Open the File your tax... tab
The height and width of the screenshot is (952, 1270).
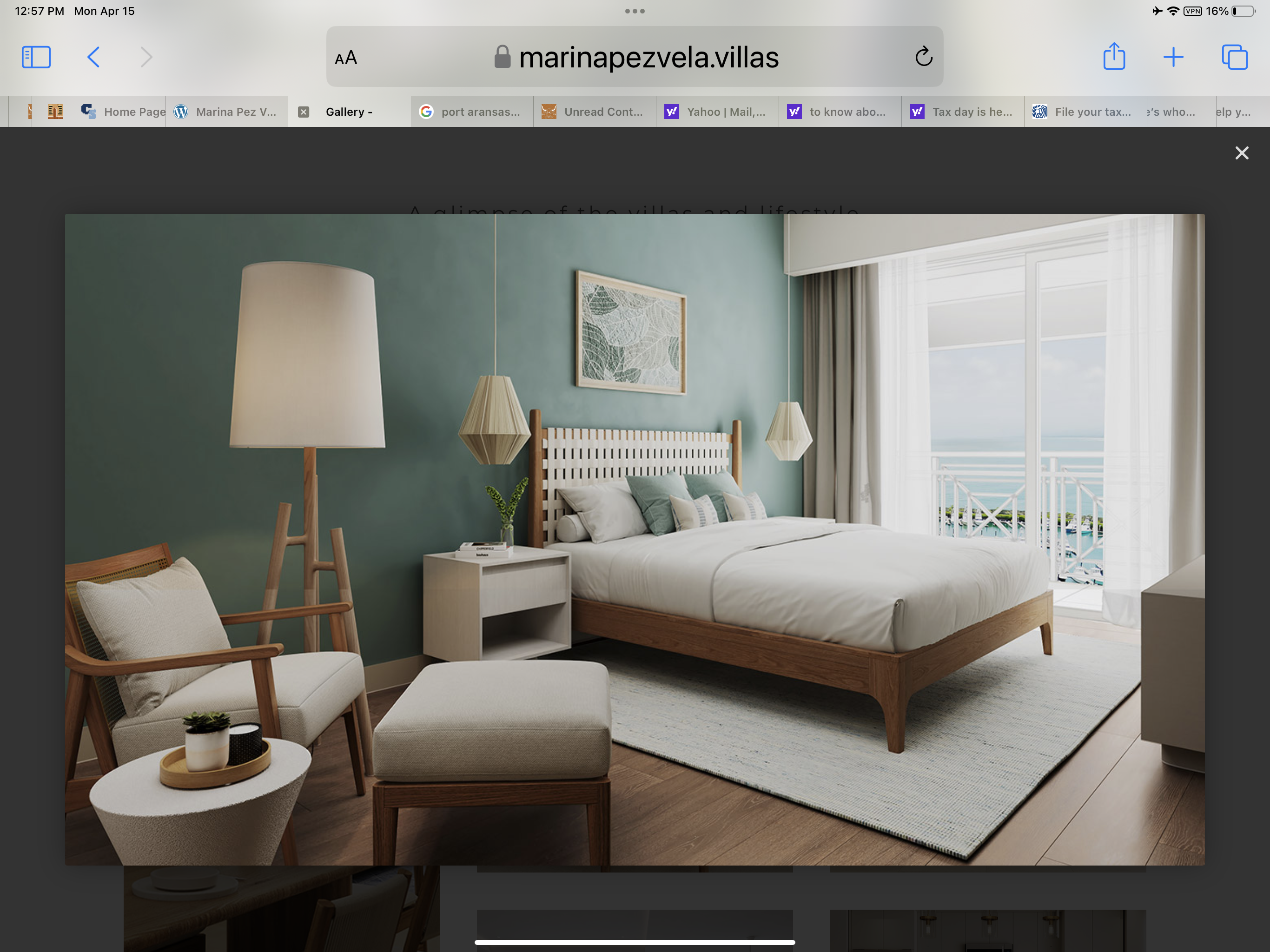(x=1085, y=112)
